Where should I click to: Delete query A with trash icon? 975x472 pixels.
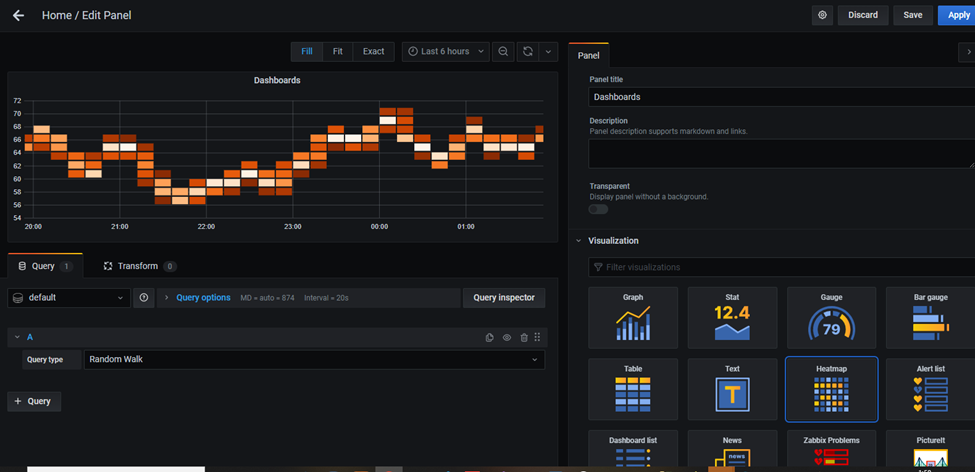[x=524, y=338]
